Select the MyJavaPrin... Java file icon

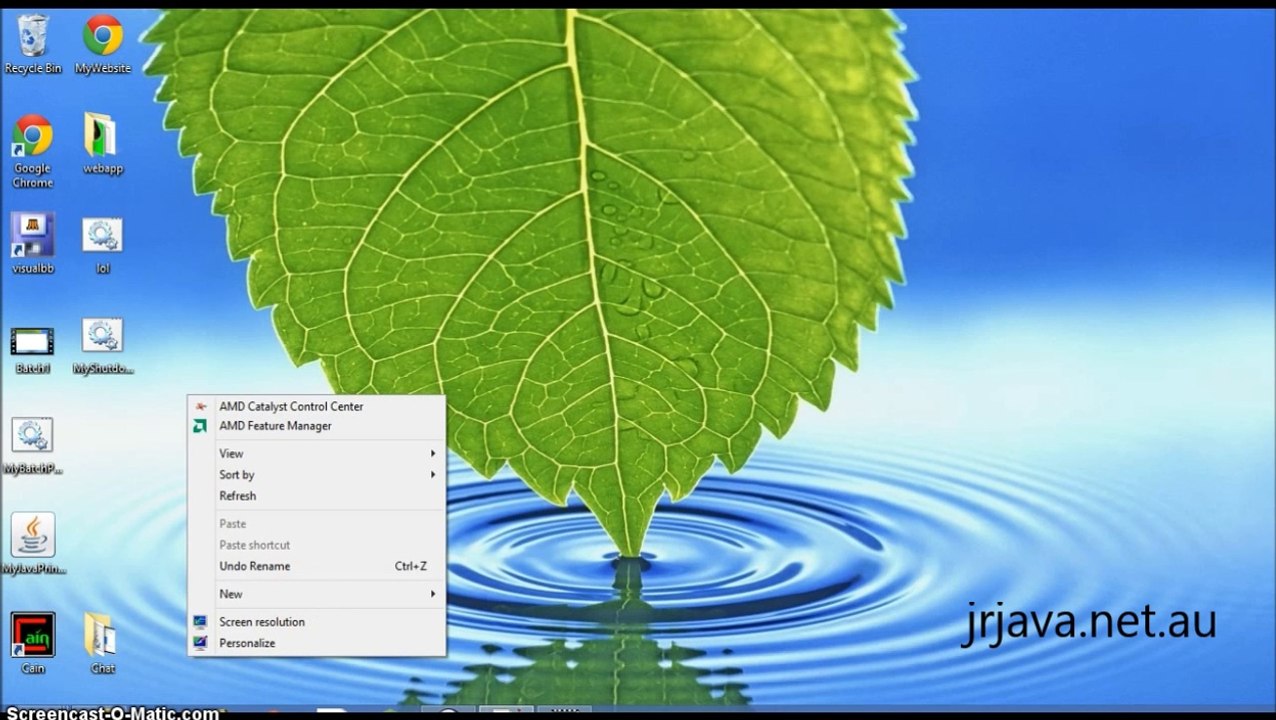pyautogui.click(x=33, y=545)
